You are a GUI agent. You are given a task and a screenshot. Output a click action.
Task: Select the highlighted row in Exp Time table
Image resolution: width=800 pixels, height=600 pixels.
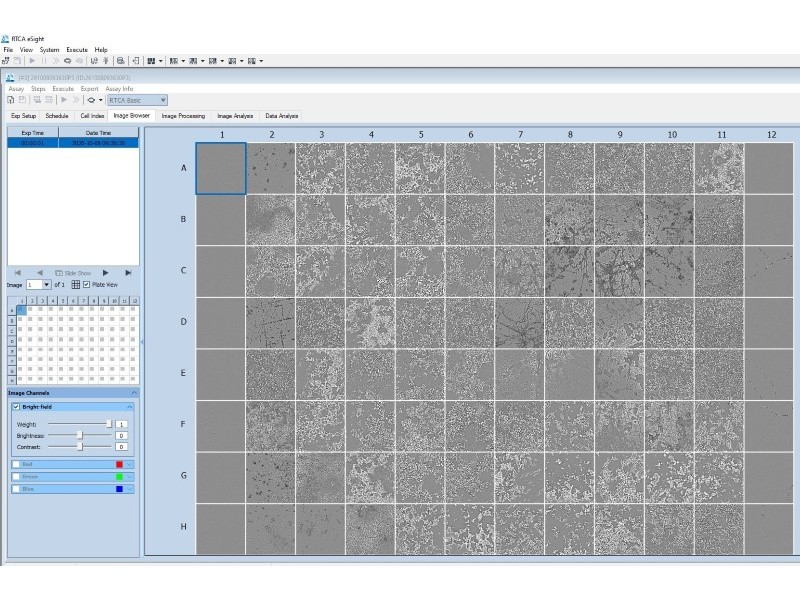tap(72, 143)
